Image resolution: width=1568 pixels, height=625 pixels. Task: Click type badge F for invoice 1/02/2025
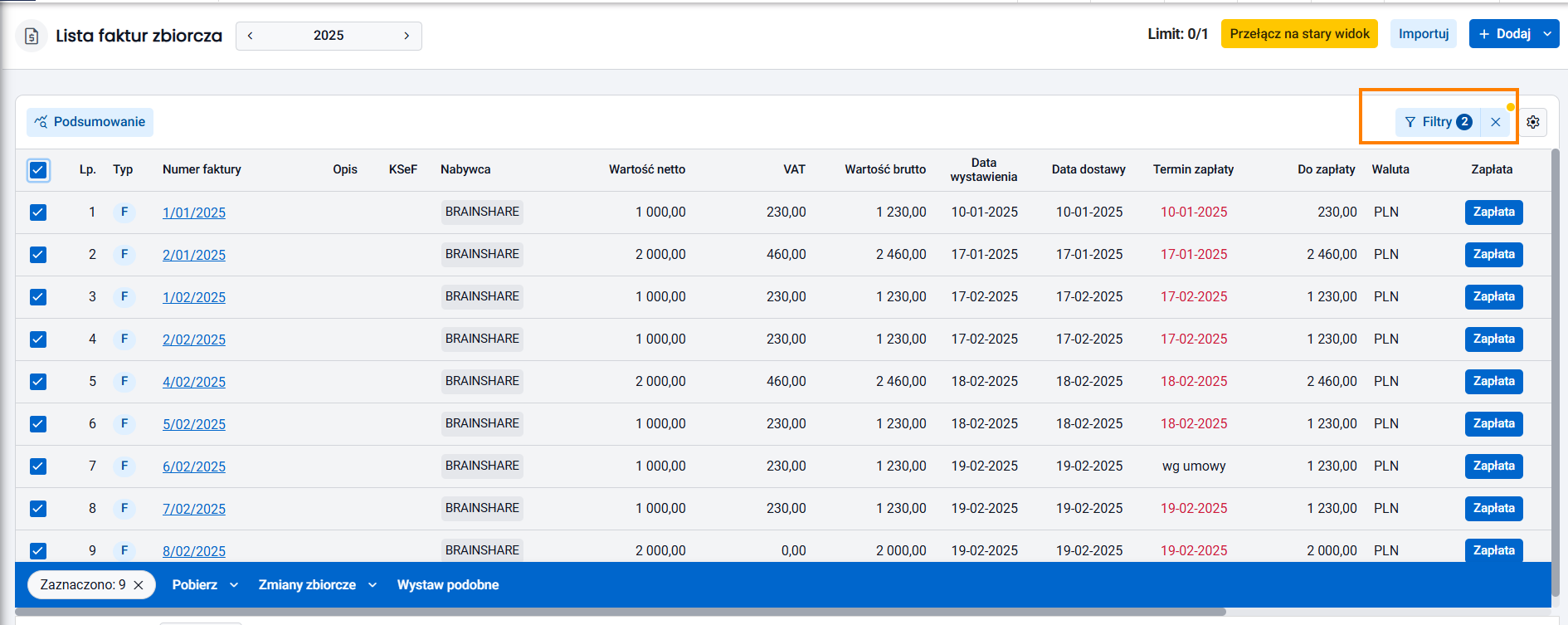pos(124,296)
